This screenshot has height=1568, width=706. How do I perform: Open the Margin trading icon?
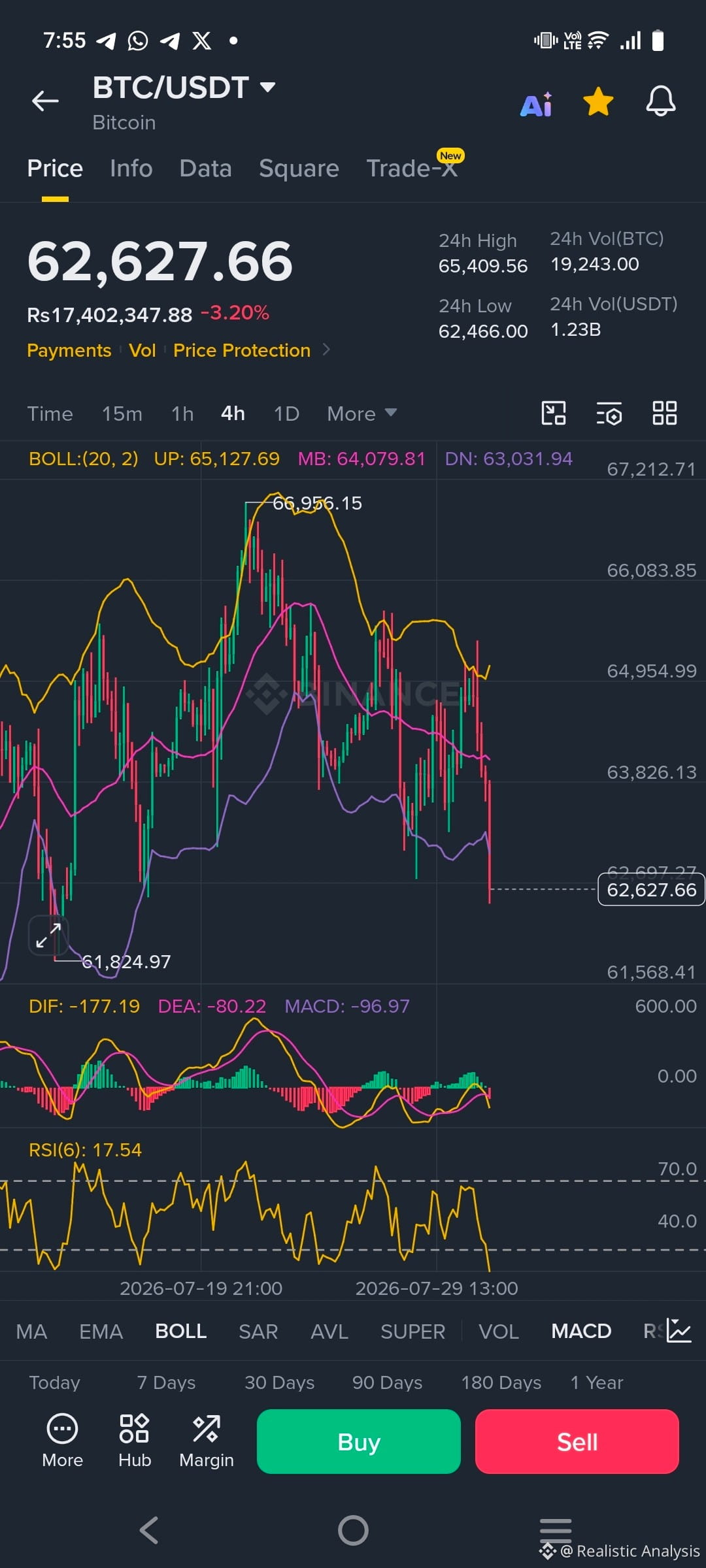click(207, 1441)
